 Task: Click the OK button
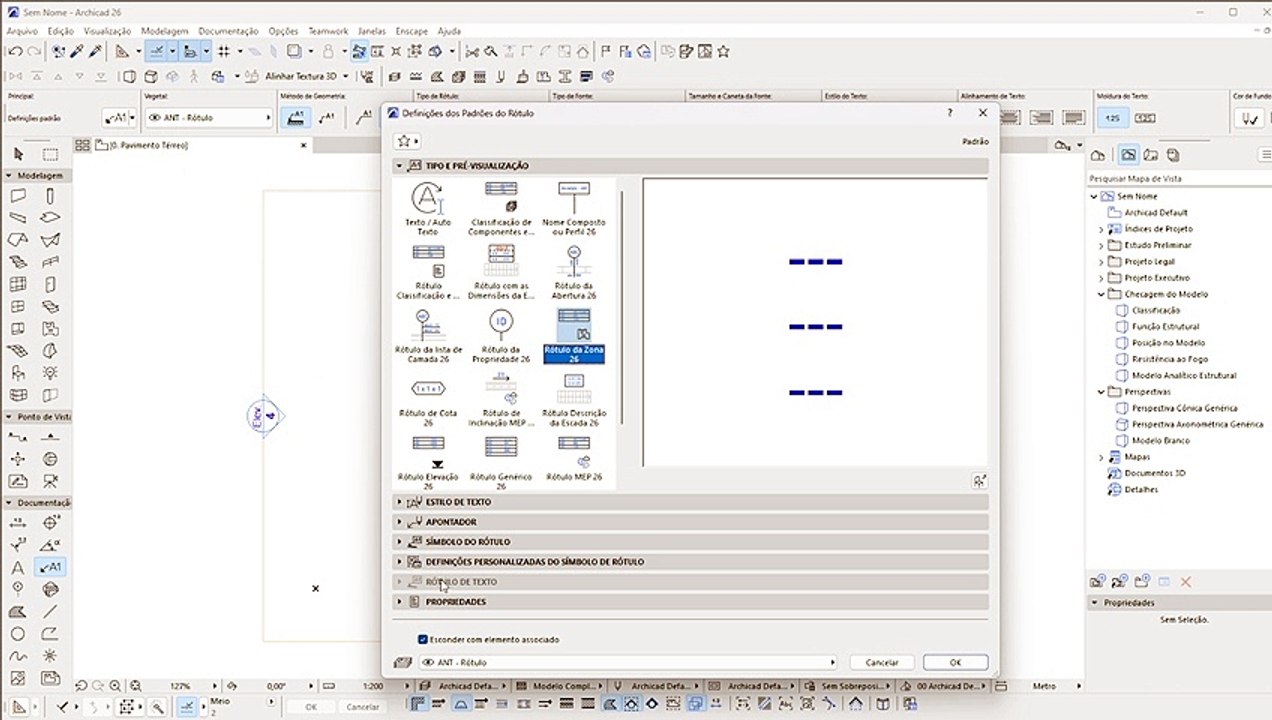(955, 662)
